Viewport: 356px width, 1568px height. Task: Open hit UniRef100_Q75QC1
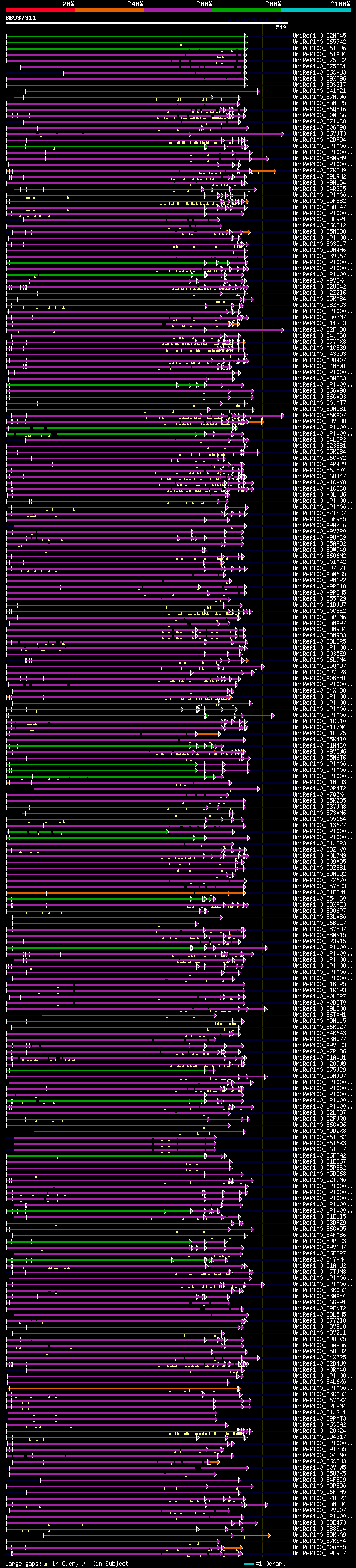[319, 66]
